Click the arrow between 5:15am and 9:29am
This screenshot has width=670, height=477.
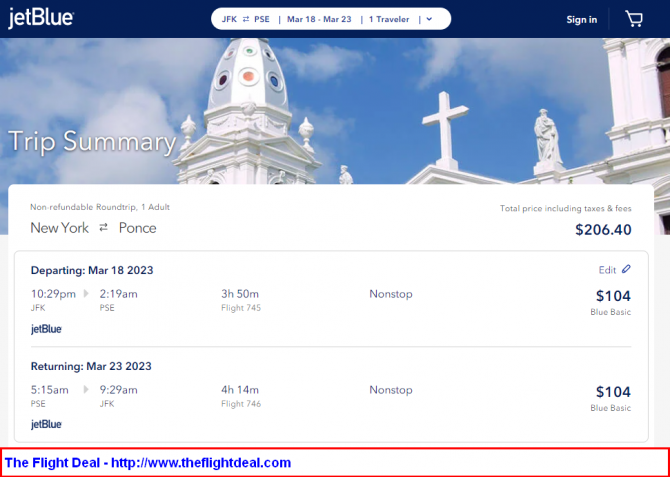[86, 389]
